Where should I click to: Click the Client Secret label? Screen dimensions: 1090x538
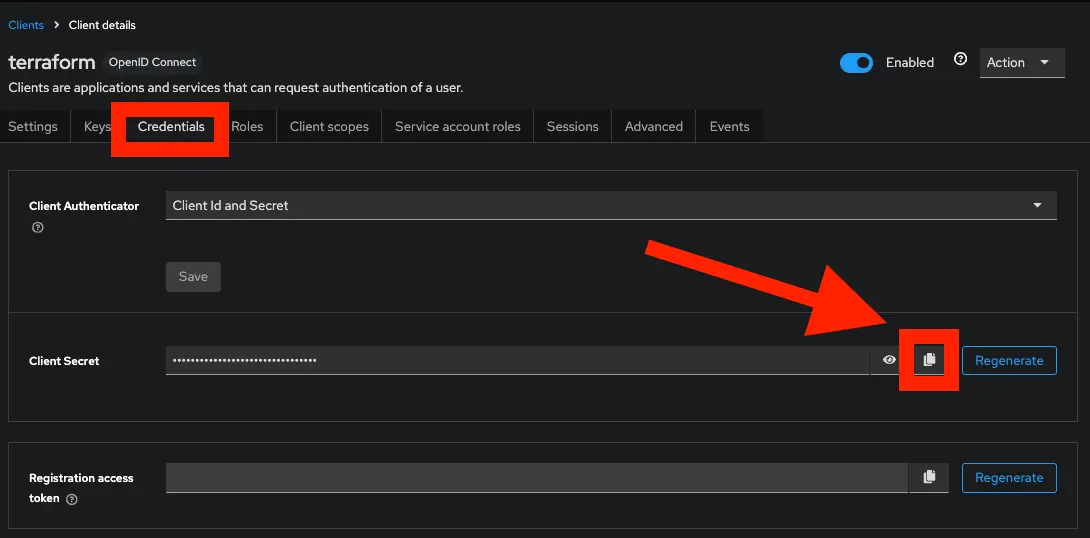(x=64, y=361)
